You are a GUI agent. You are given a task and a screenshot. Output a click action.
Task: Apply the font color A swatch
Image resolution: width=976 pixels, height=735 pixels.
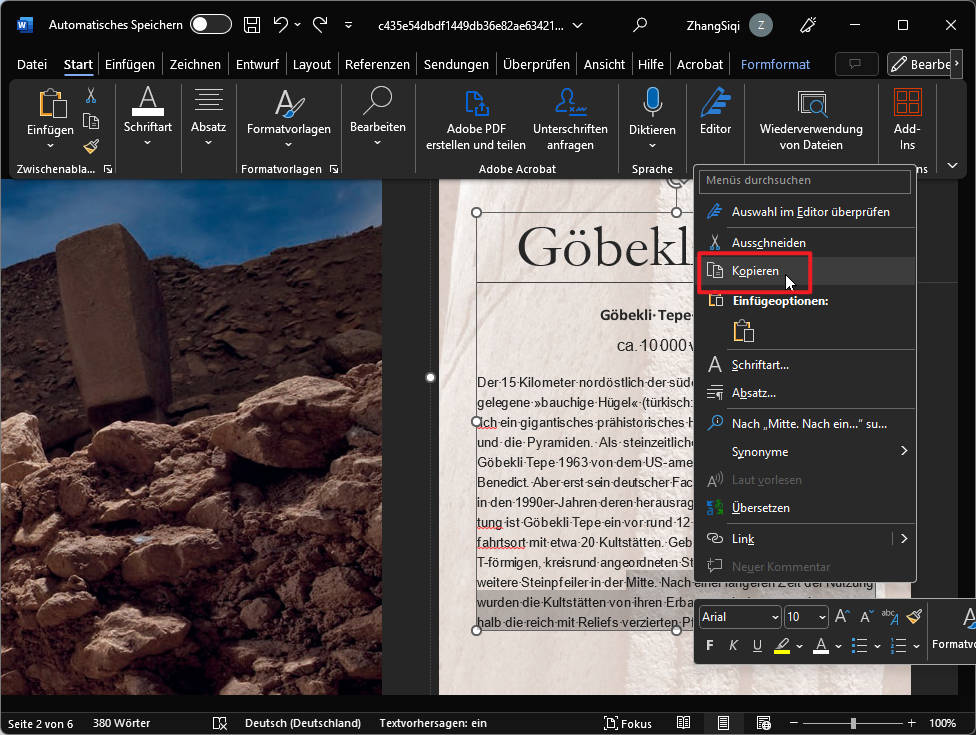pos(821,645)
